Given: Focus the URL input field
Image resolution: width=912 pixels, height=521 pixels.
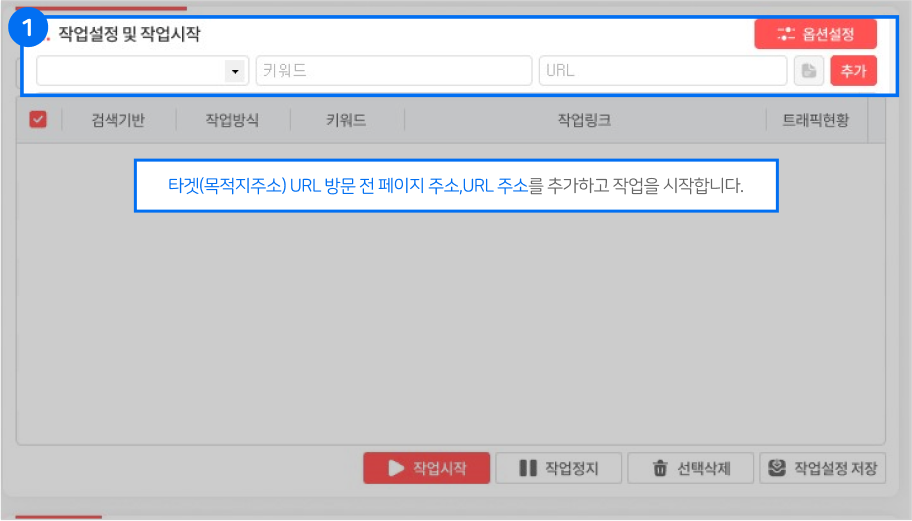Looking at the screenshot, I should tap(663, 71).
